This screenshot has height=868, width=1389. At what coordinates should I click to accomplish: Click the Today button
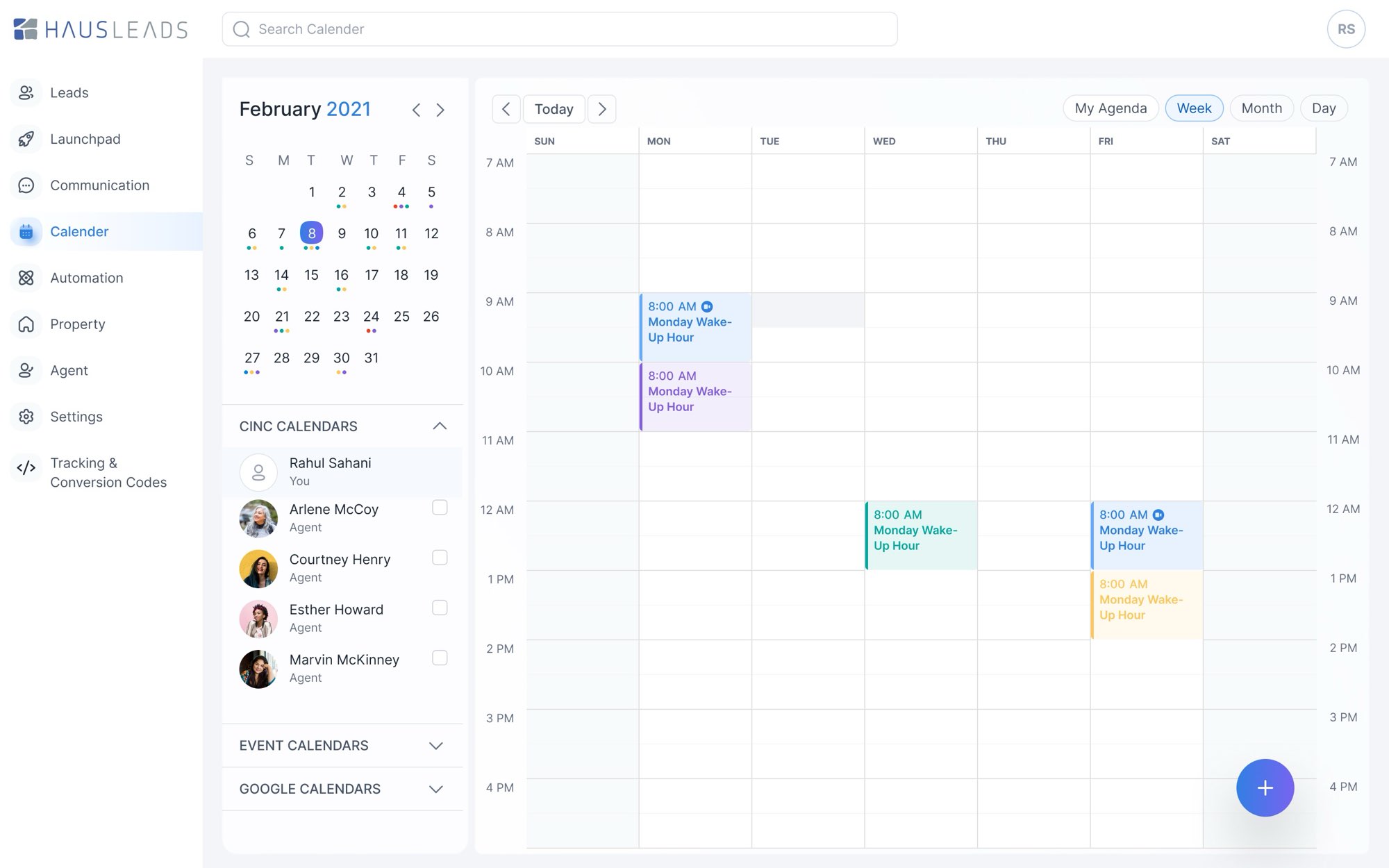(554, 109)
